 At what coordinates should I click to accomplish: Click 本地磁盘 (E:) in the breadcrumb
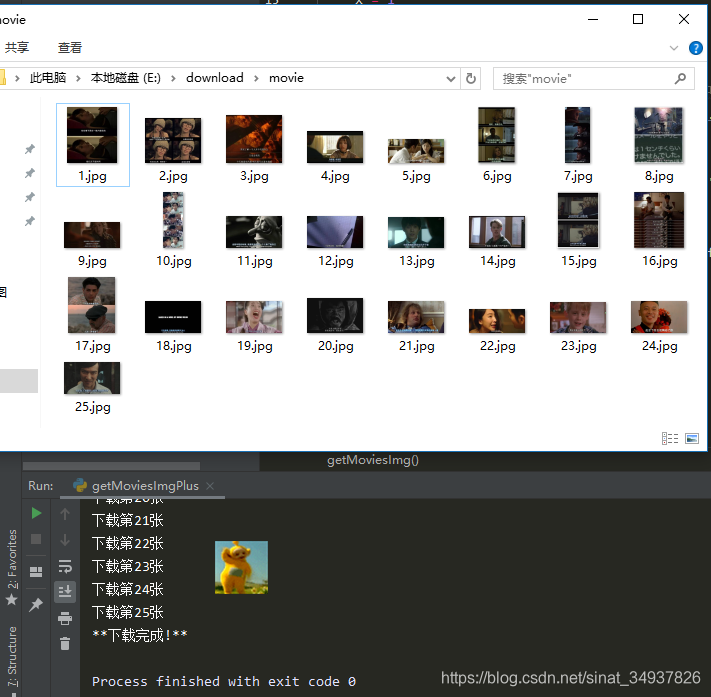coord(126,78)
